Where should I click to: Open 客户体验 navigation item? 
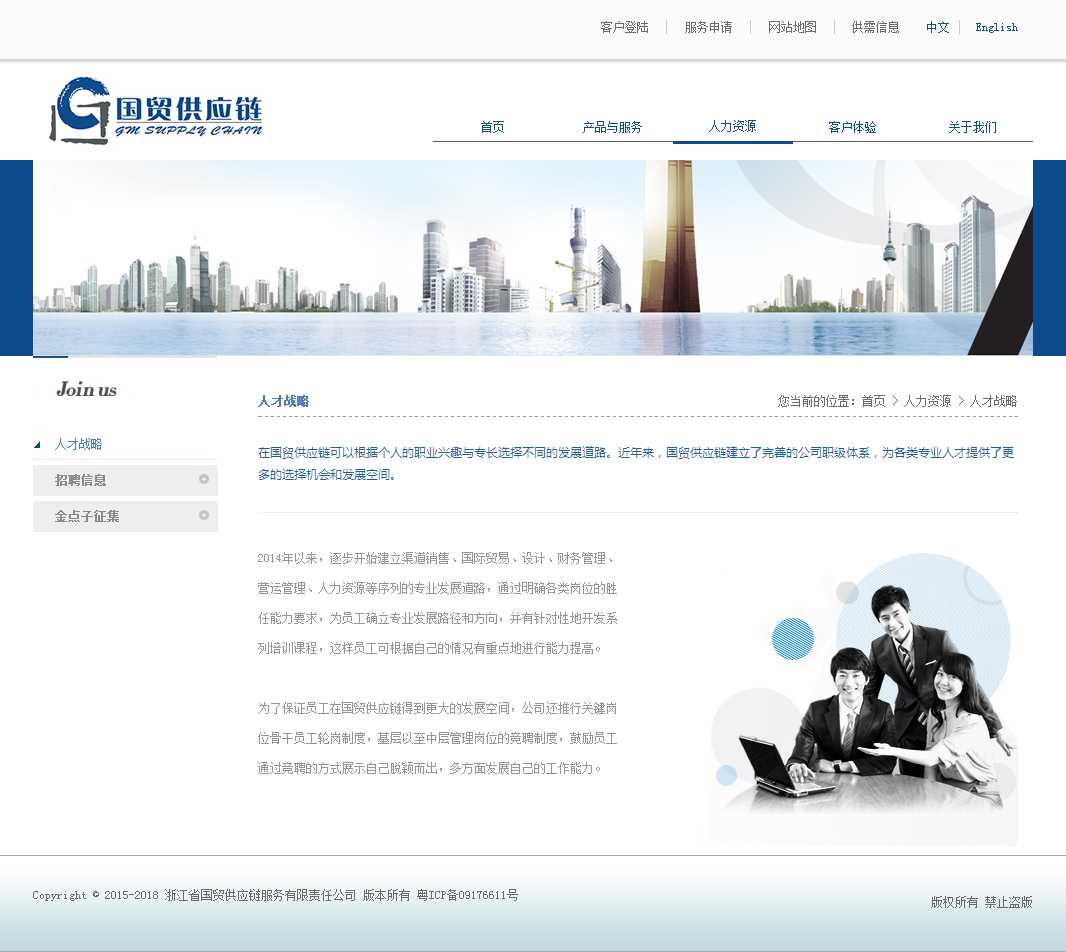point(852,127)
